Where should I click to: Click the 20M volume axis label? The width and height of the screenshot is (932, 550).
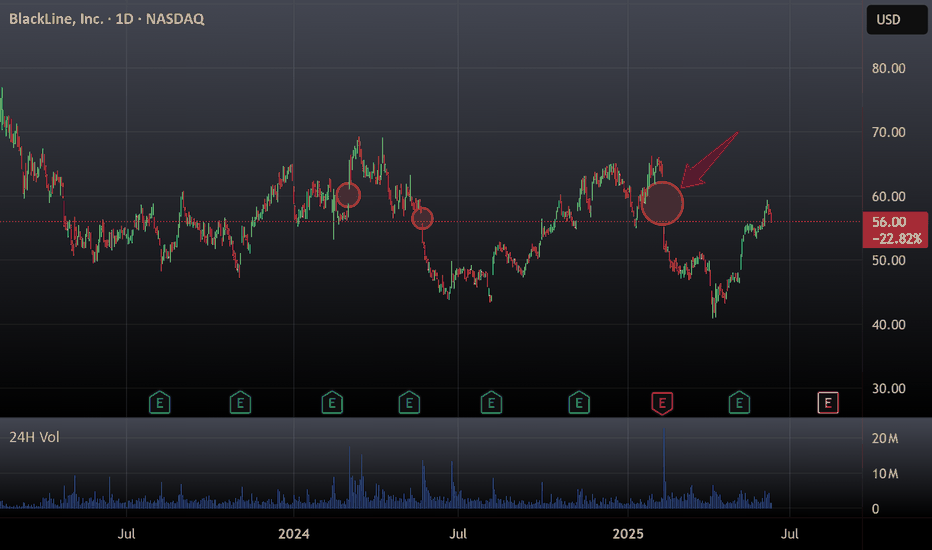pos(885,438)
